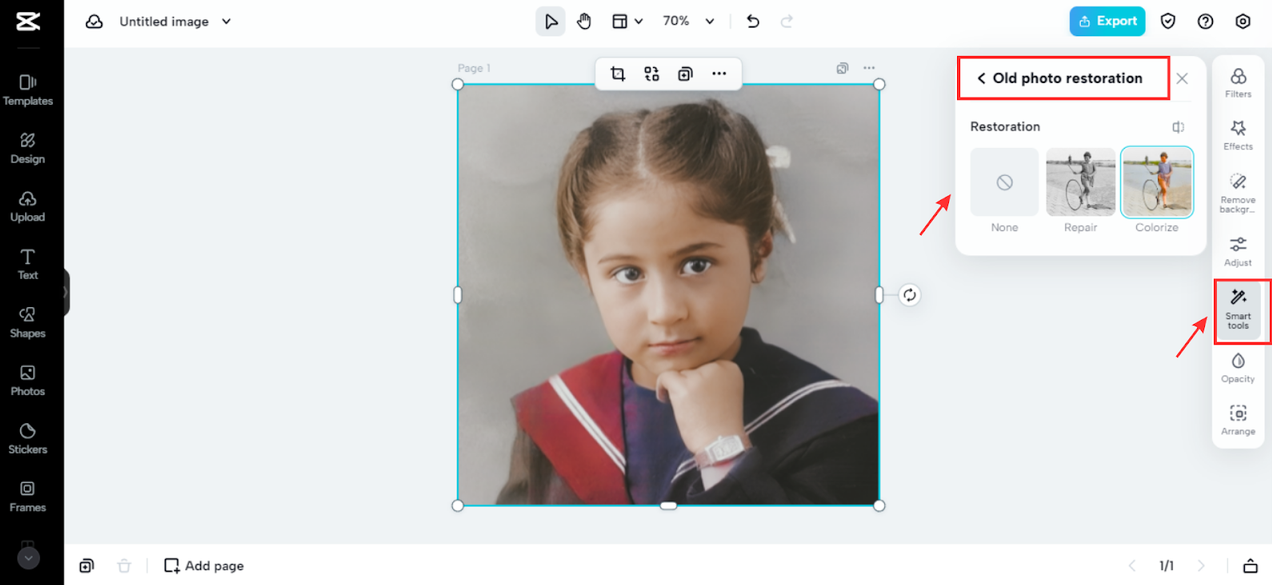Open more options in floating toolbar
1272x585 pixels.
click(x=719, y=73)
